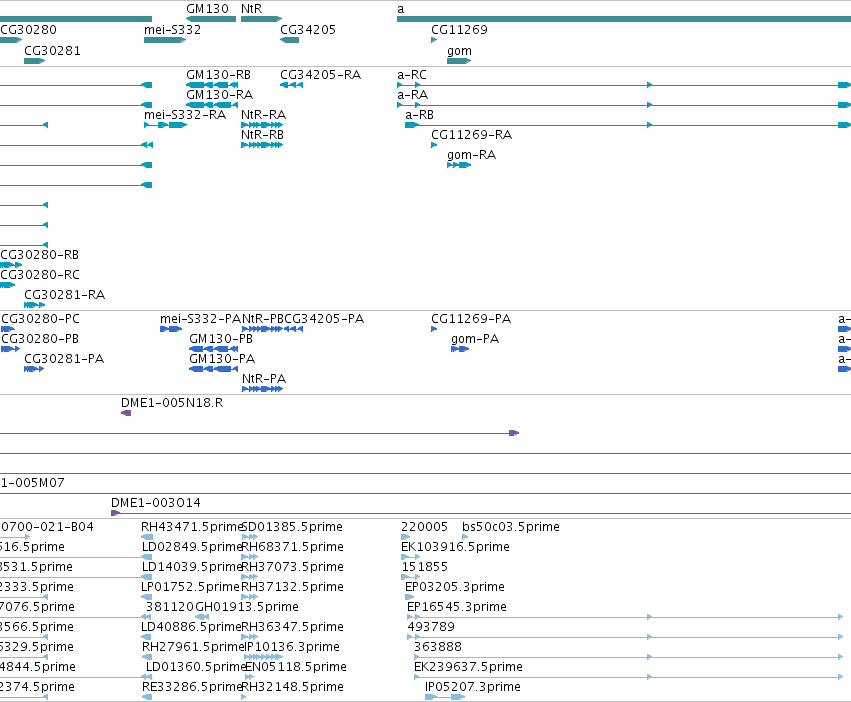
Task: Select the CG30280-RC transcript label
Action: [x=40, y=275]
